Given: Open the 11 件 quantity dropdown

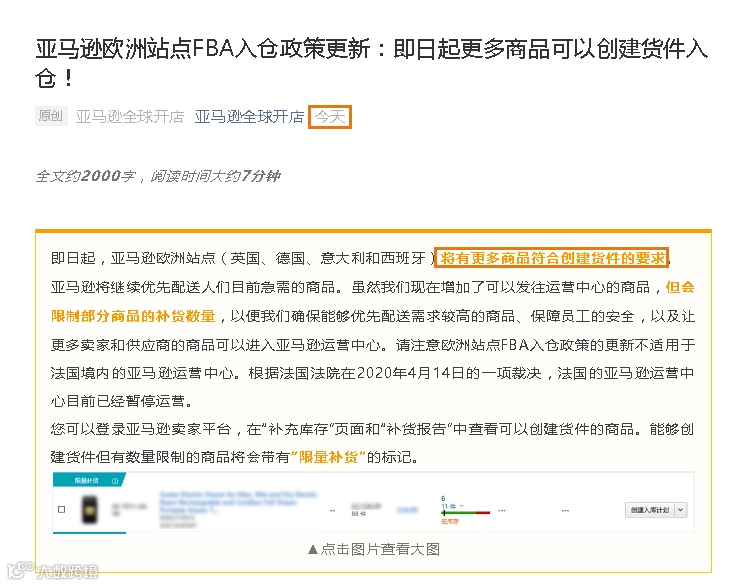Looking at the screenshot, I should click(x=452, y=506).
